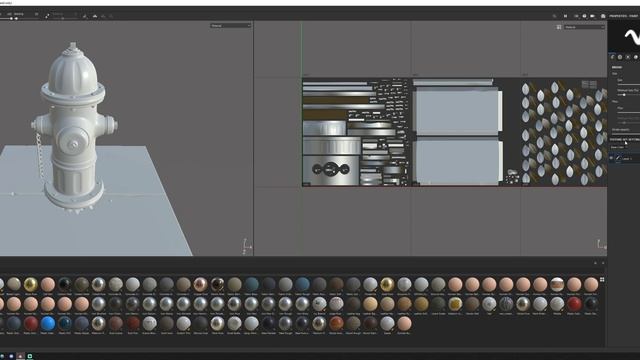The height and width of the screenshot is (360, 640).
Task: Close the shelf panel with the X icon
Action: (x=603, y=263)
